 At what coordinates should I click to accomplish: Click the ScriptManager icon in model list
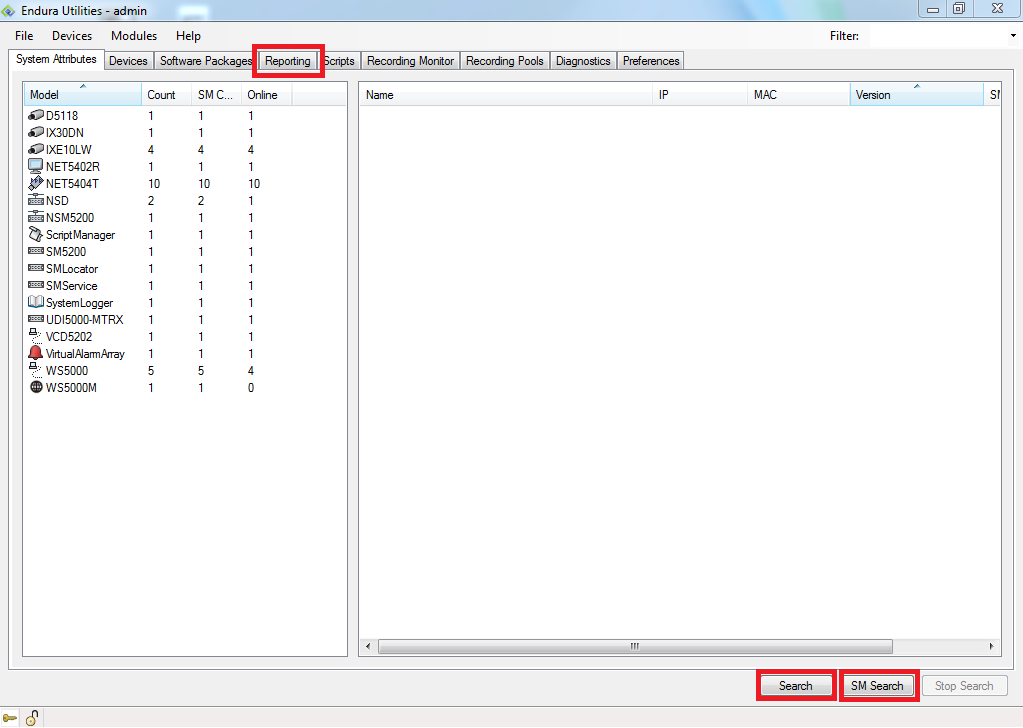point(36,234)
